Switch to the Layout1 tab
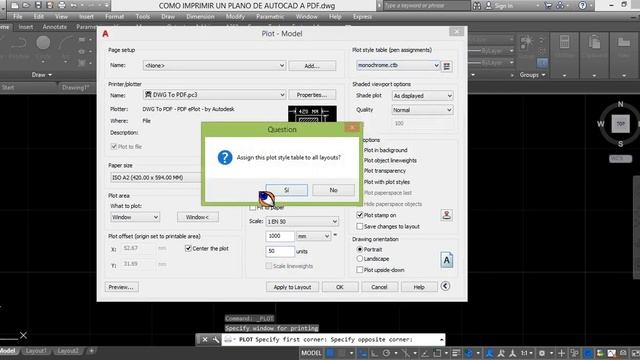640x360 pixels. (36, 351)
